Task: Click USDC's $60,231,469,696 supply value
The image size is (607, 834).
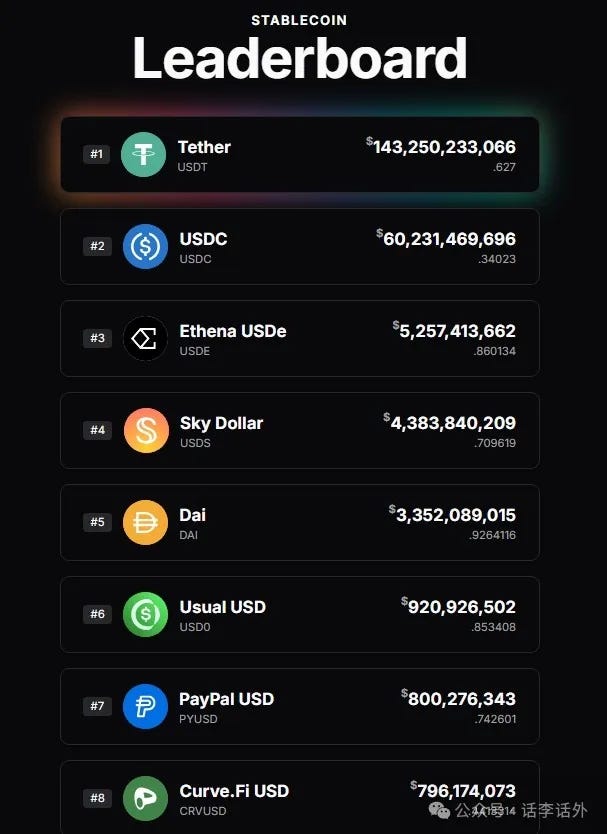Action: point(449,239)
